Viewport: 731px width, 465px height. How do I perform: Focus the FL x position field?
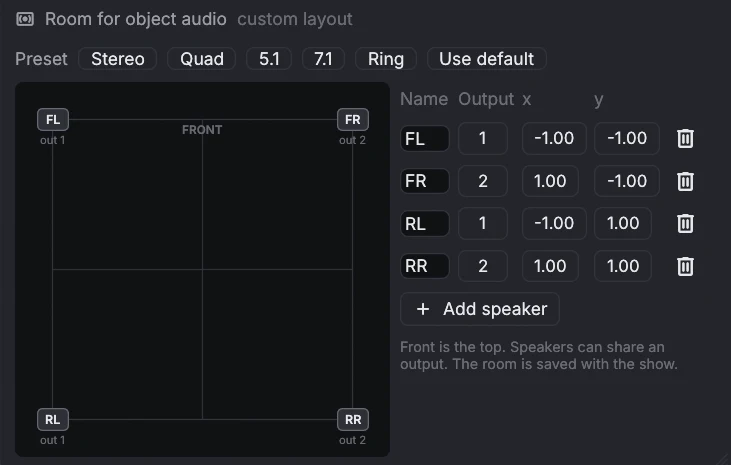coord(554,139)
